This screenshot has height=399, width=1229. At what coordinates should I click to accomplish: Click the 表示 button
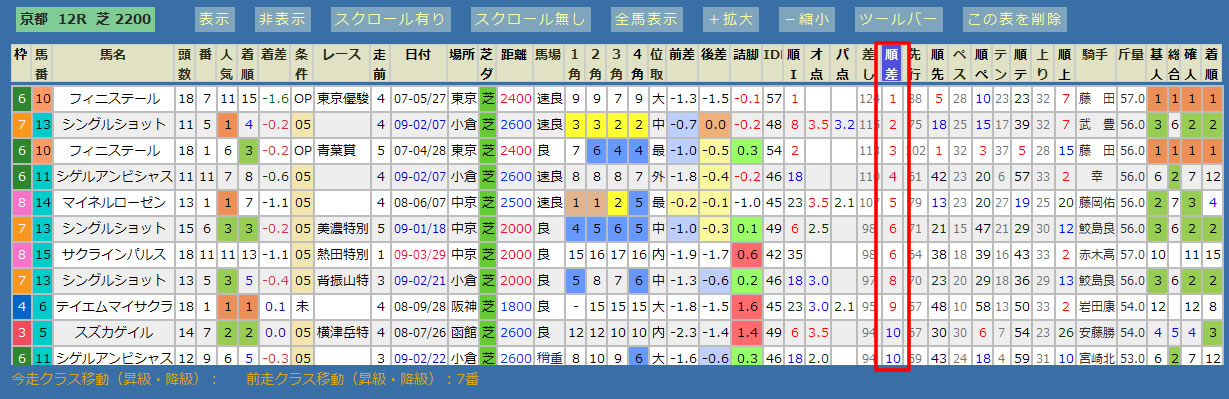pyautogui.click(x=214, y=19)
